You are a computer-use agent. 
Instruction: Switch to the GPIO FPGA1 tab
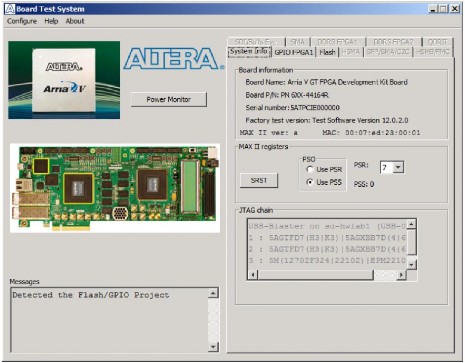294,52
